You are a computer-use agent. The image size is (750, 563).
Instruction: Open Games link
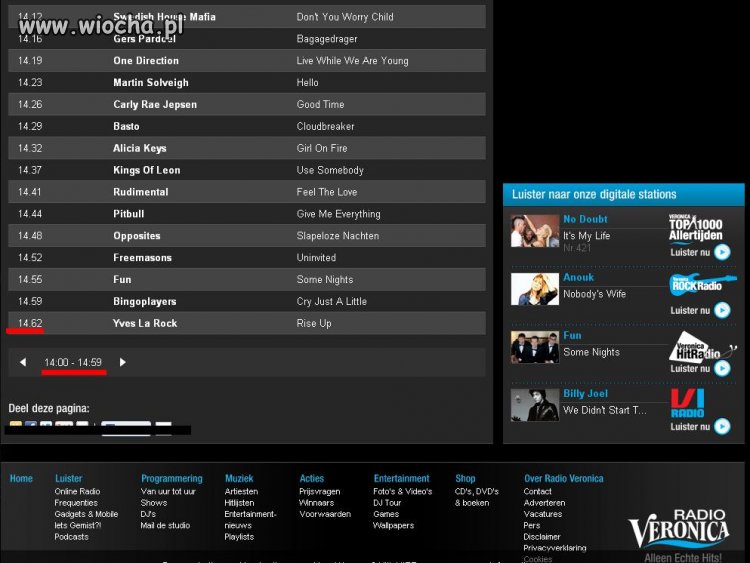tap(386, 514)
